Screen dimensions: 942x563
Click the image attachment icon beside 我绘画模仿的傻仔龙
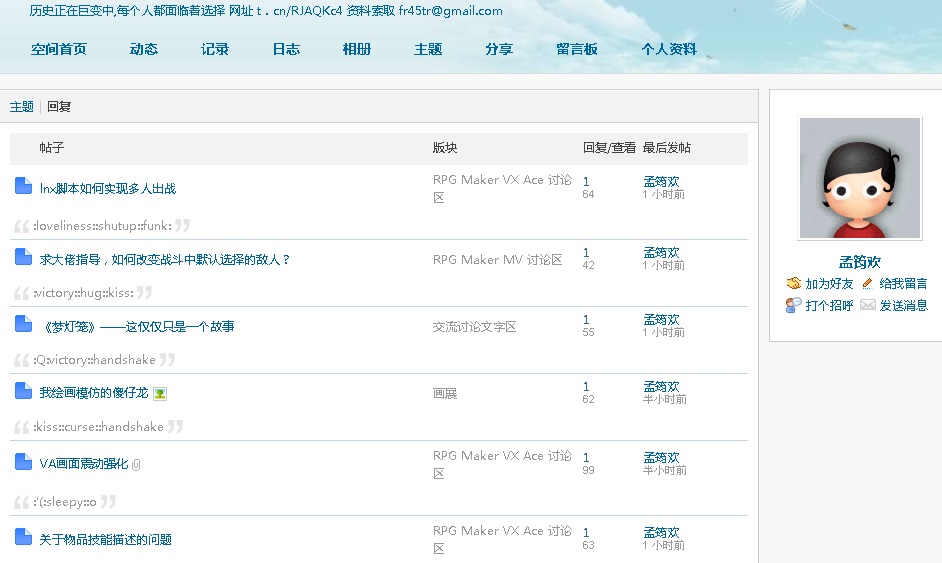(x=160, y=394)
